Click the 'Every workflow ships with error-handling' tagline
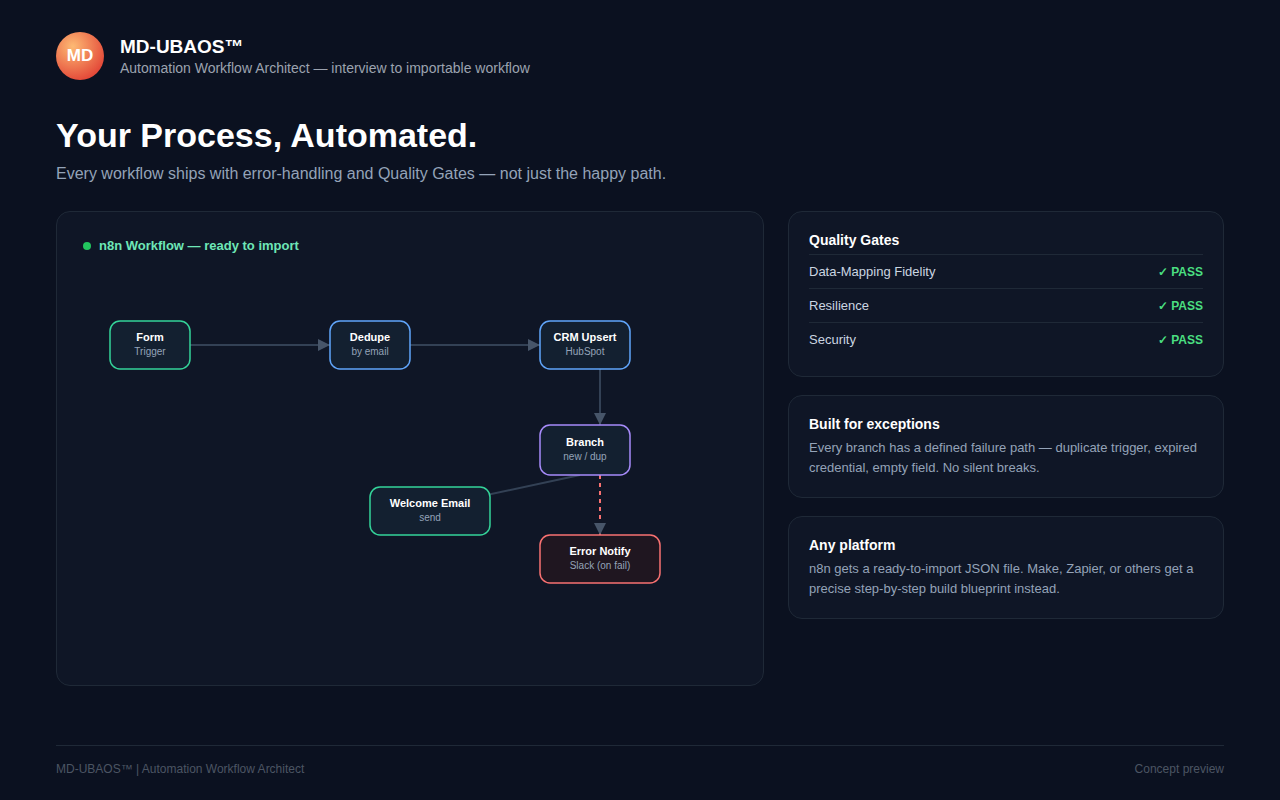 click(361, 174)
